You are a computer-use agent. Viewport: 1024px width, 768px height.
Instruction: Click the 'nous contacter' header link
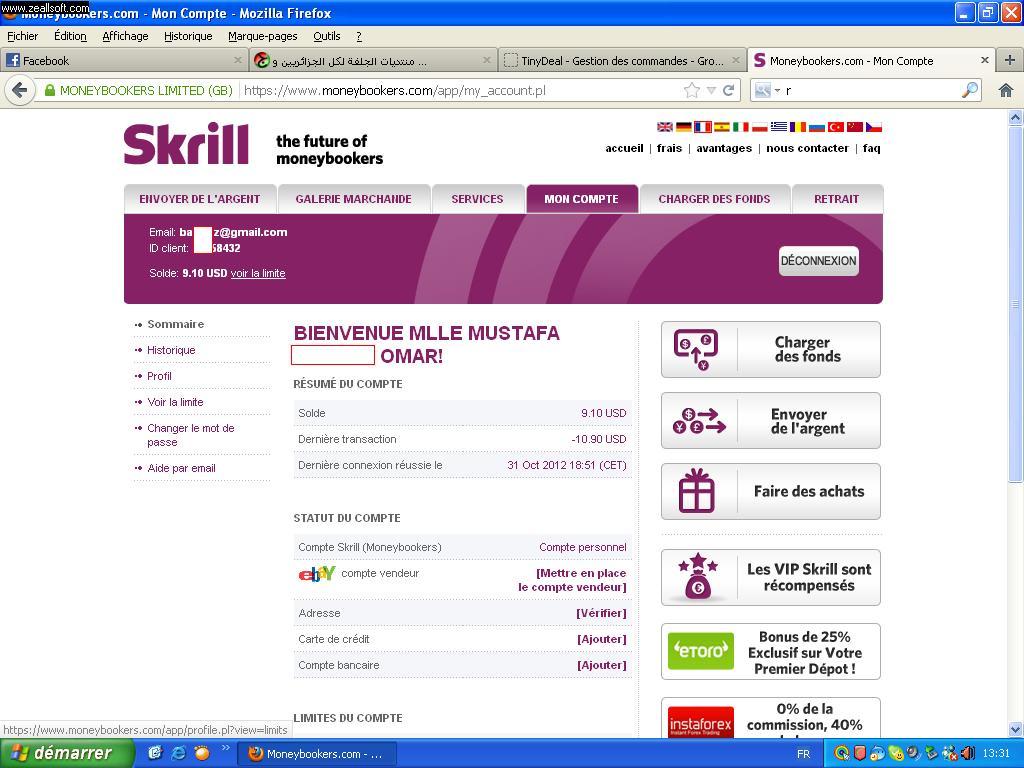[x=807, y=148]
